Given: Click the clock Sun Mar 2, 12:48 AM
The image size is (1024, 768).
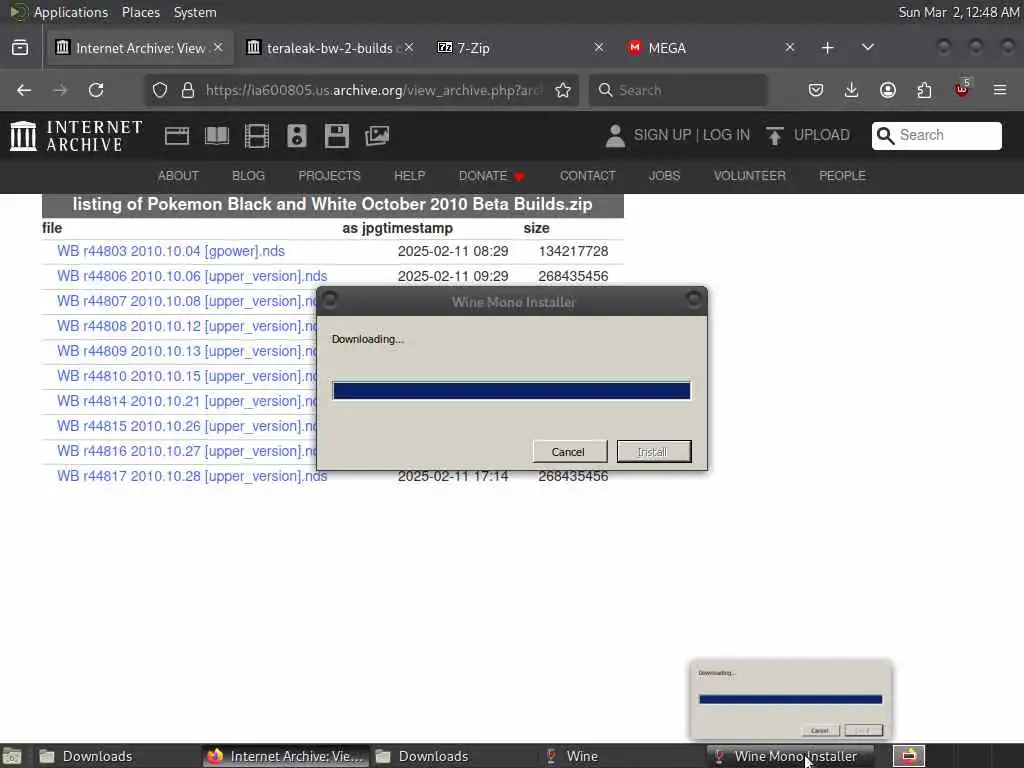Looking at the screenshot, I should (959, 12).
